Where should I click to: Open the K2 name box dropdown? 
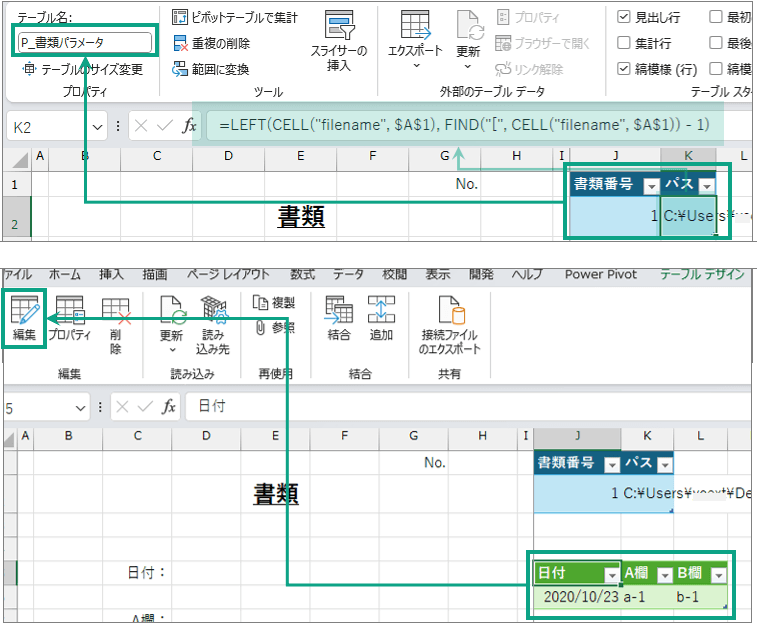tap(98, 127)
